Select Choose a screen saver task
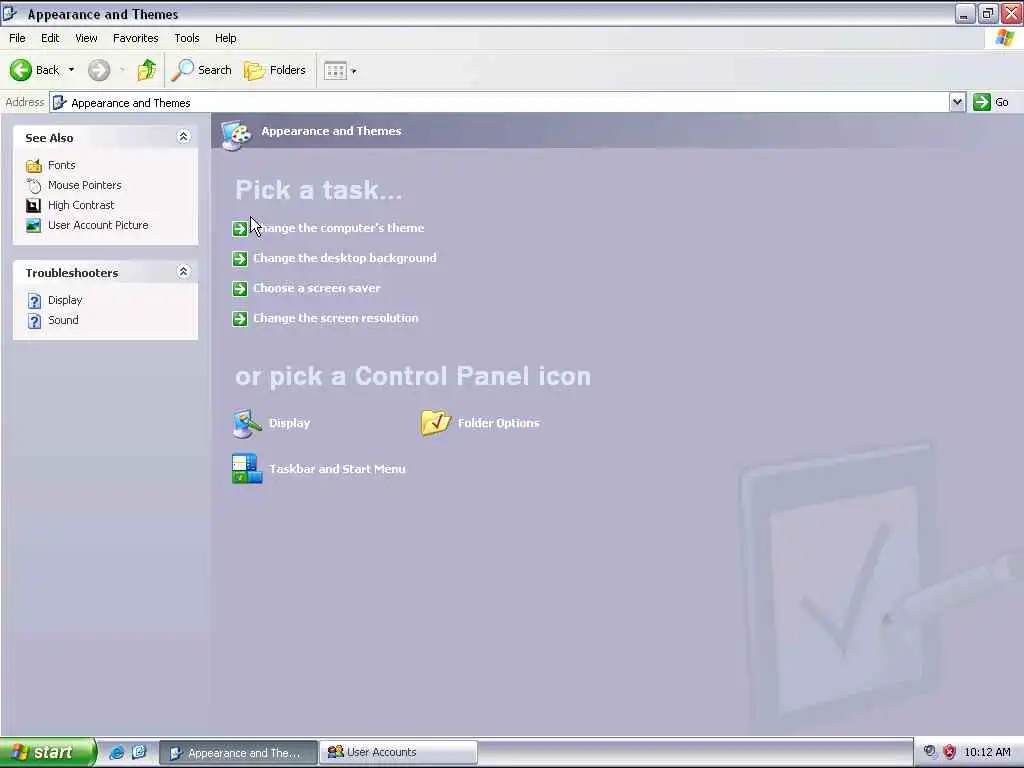This screenshot has width=1024, height=768. click(317, 288)
